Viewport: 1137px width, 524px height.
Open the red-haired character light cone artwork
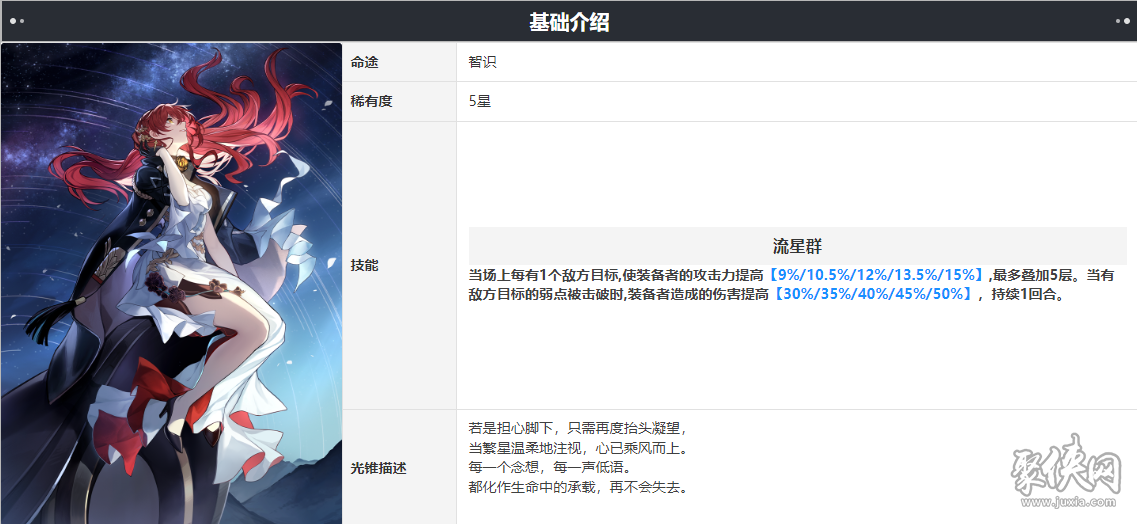click(172, 283)
